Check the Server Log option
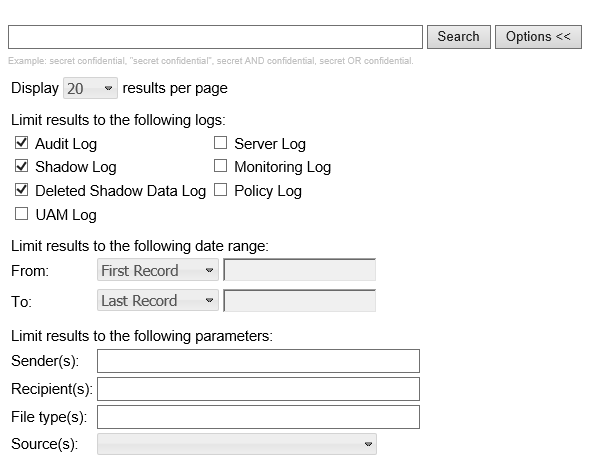Screen dimensions: 590x470 [x=220, y=143]
